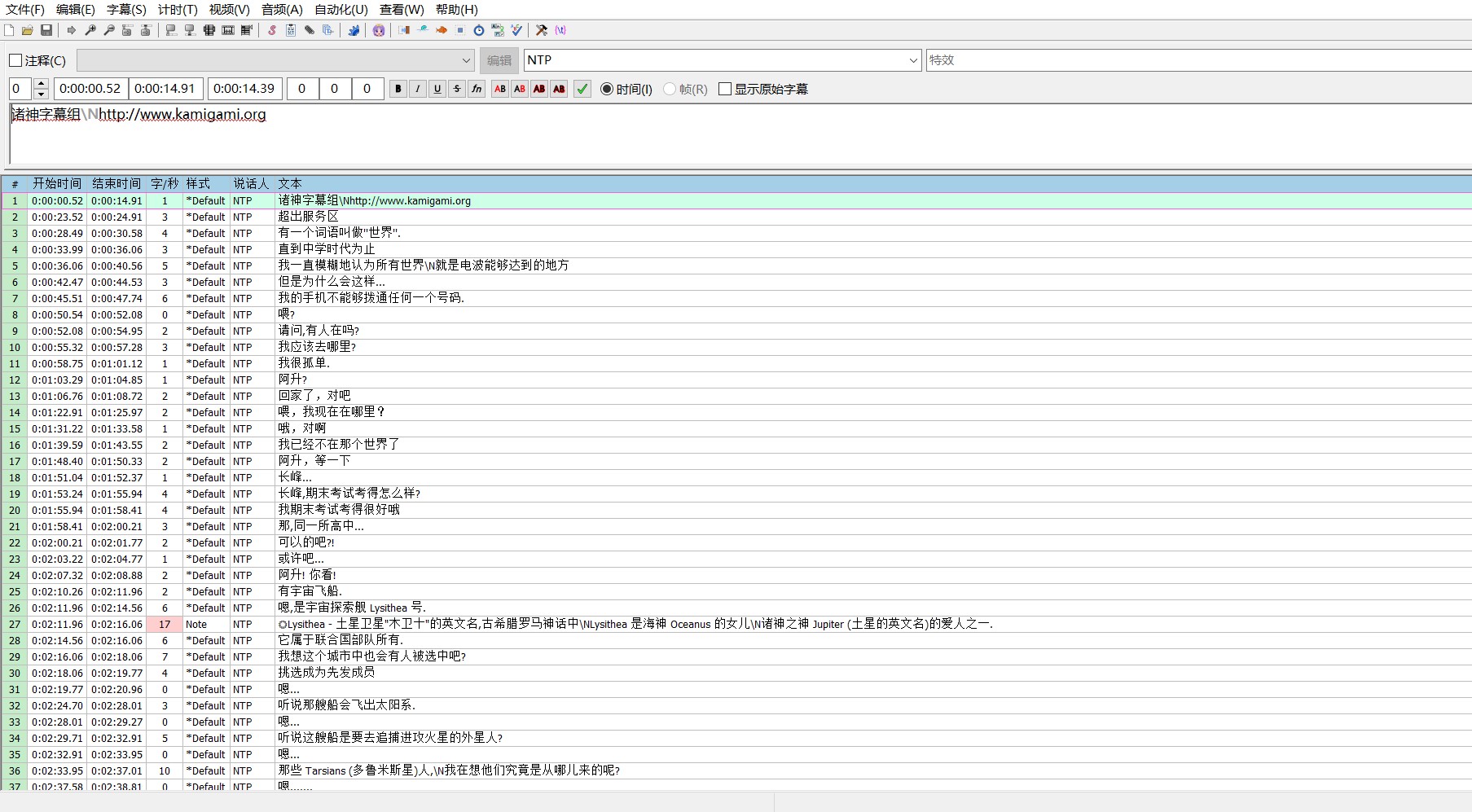Expand the style selection dropdown
This screenshot has height=812, width=1472.
coord(466,60)
